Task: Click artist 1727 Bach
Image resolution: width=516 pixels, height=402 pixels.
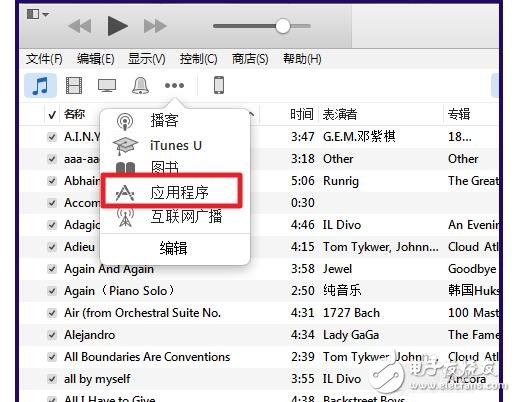Action: [351, 313]
